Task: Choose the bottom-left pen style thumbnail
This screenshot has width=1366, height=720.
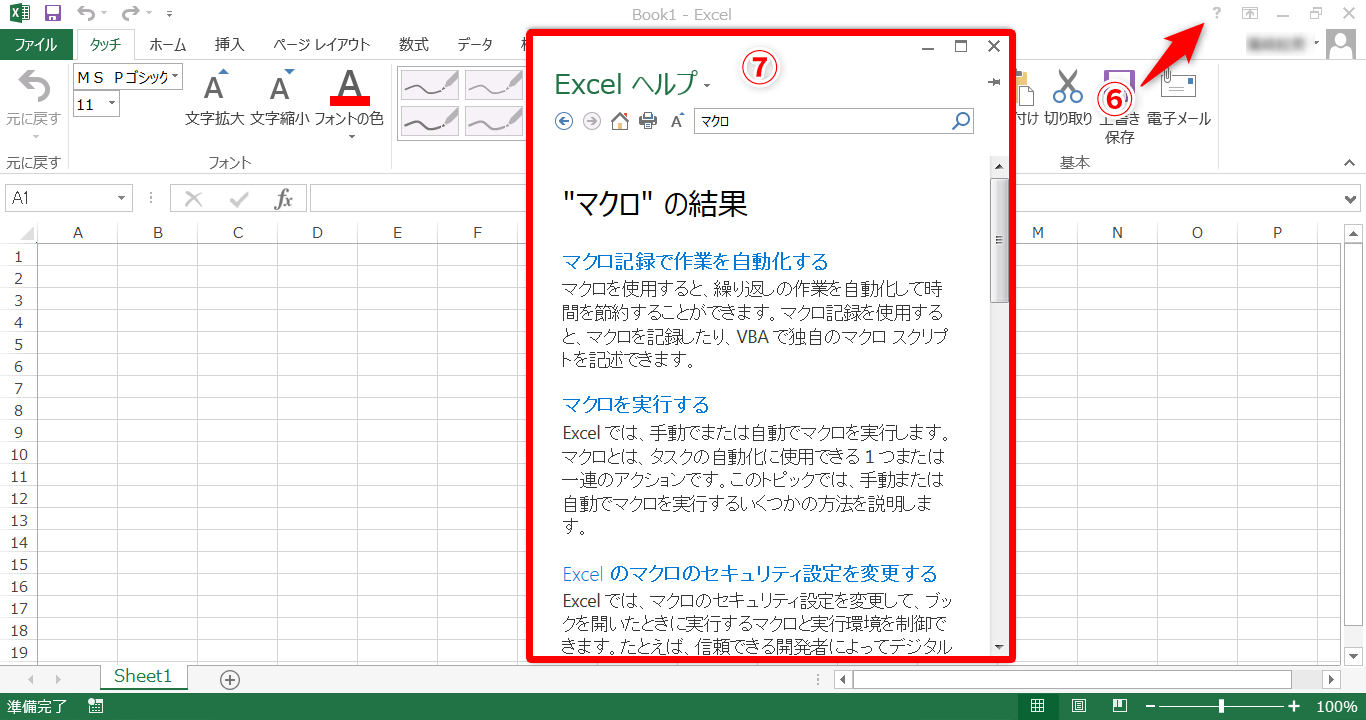Action: coord(430,120)
